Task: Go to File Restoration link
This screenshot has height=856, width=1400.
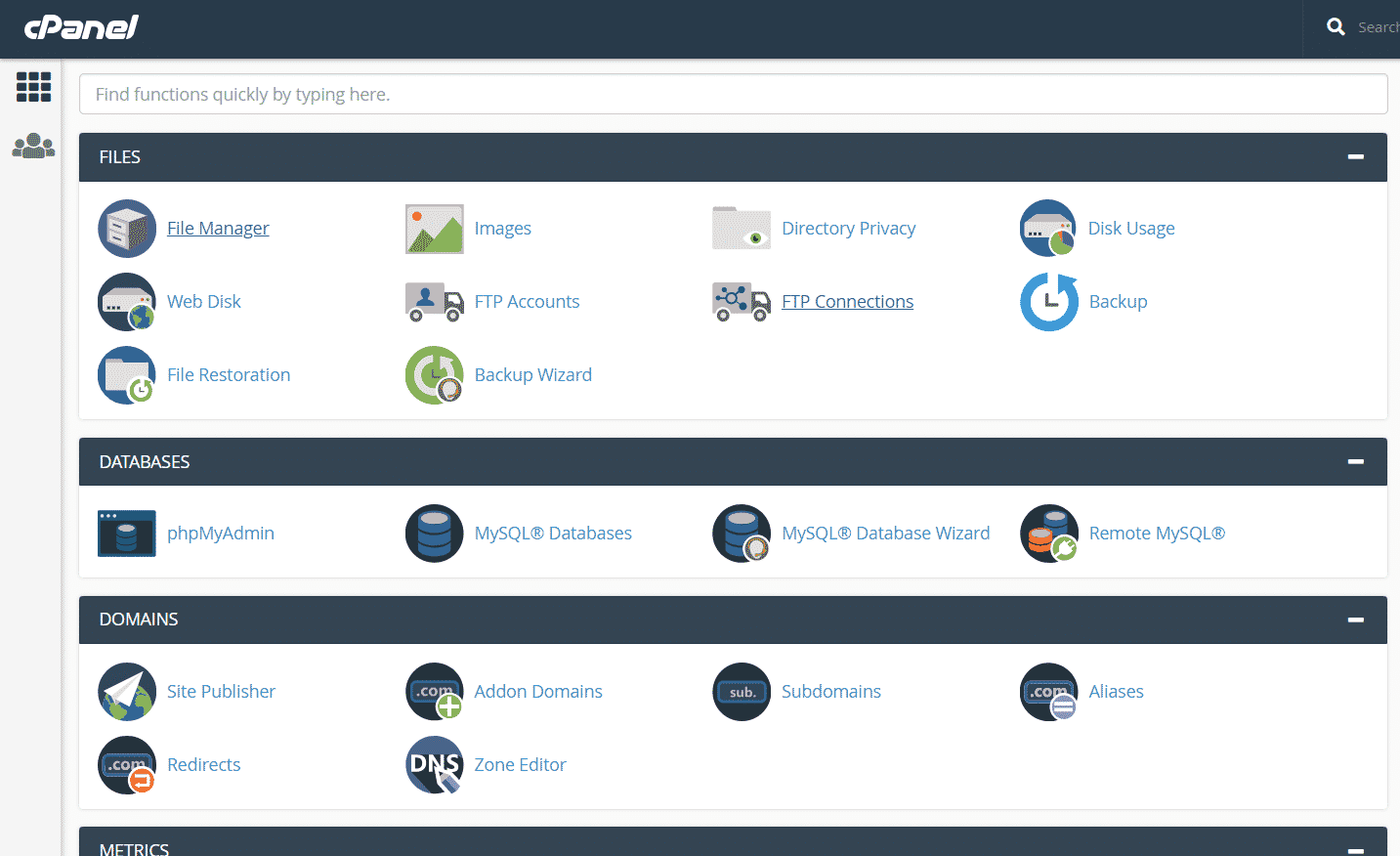Action: (229, 375)
